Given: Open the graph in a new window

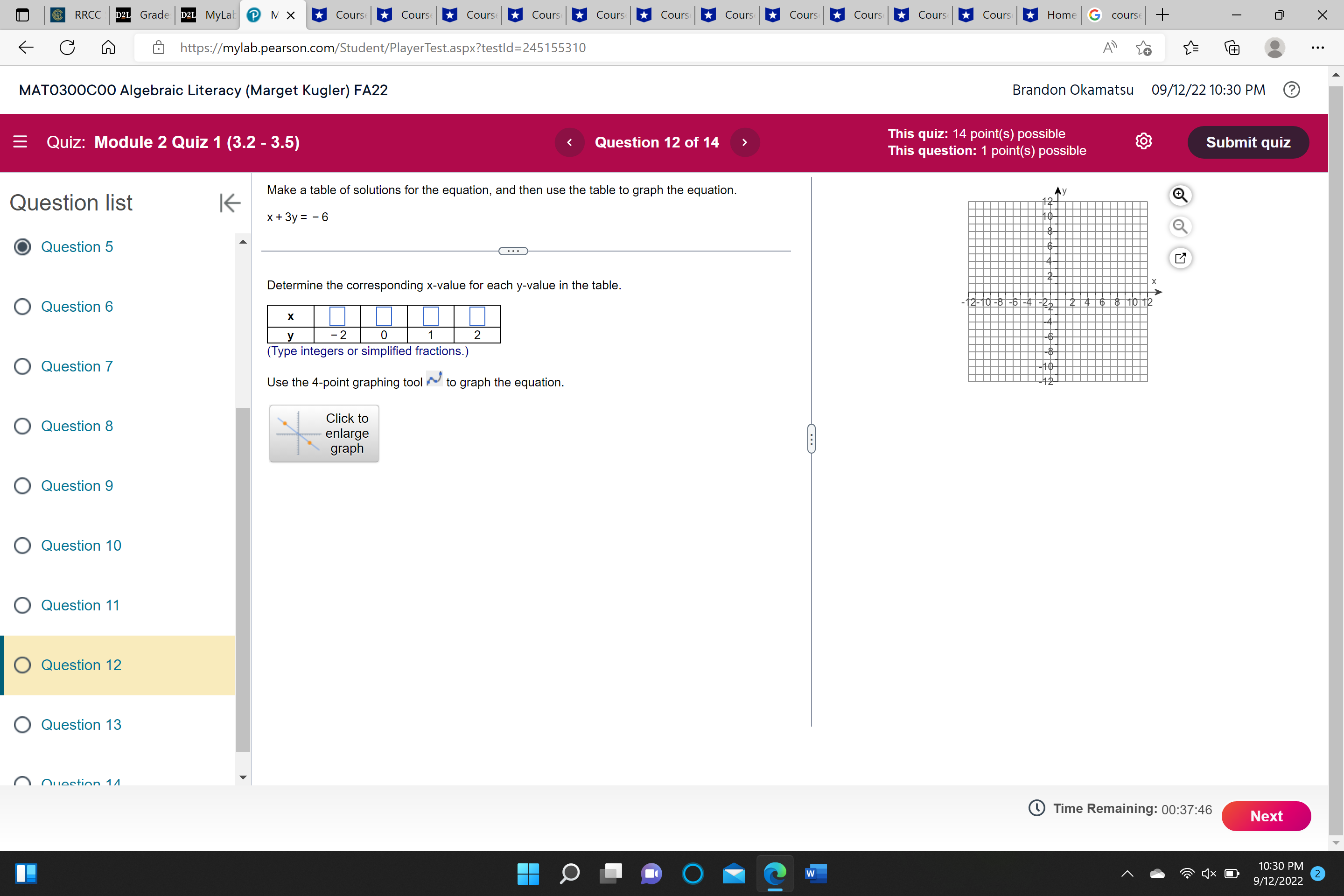Looking at the screenshot, I should (1181, 258).
